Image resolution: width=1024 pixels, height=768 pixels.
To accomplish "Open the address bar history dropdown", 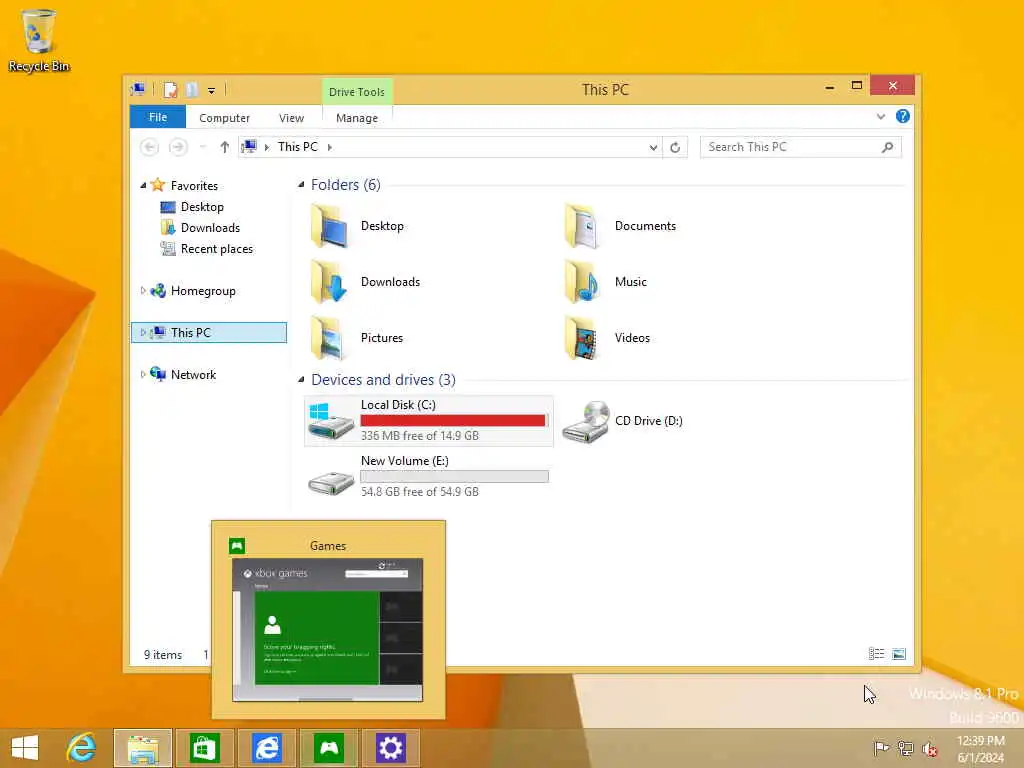I will pyautogui.click(x=653, y=148).
